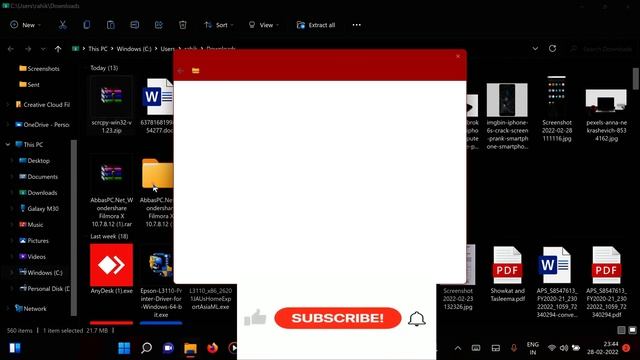
Task: Select Music in navigation pane
Action: [x=31, y=224]
